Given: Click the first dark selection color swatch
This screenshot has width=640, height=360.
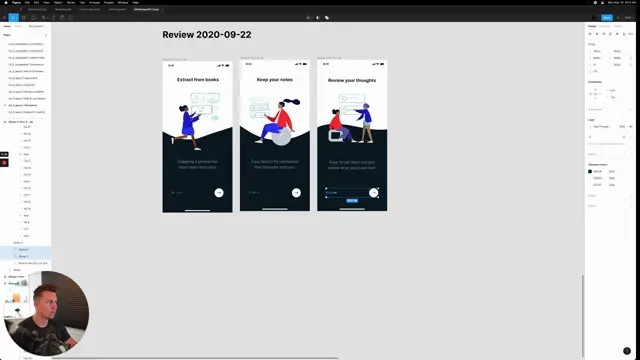Looking at the screenshot, I should (590, 171).
